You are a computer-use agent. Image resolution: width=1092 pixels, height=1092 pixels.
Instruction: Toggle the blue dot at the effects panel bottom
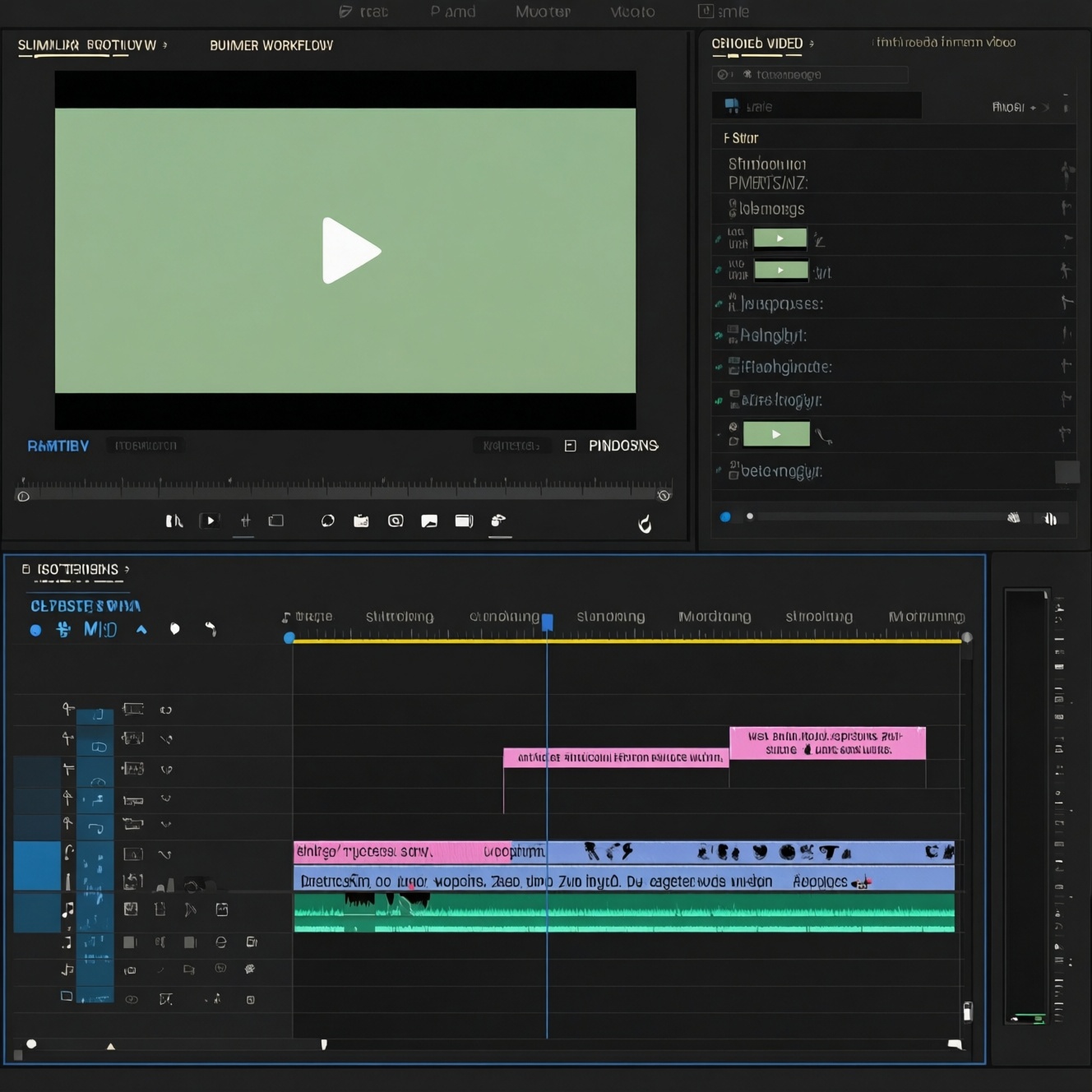[x=725, y=517]
